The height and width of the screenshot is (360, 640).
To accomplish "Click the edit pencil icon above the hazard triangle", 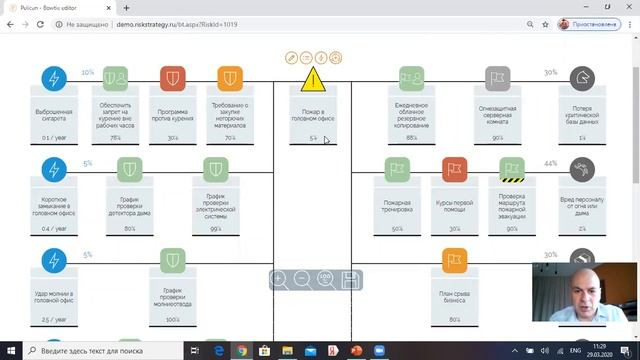I will (291, 58).
